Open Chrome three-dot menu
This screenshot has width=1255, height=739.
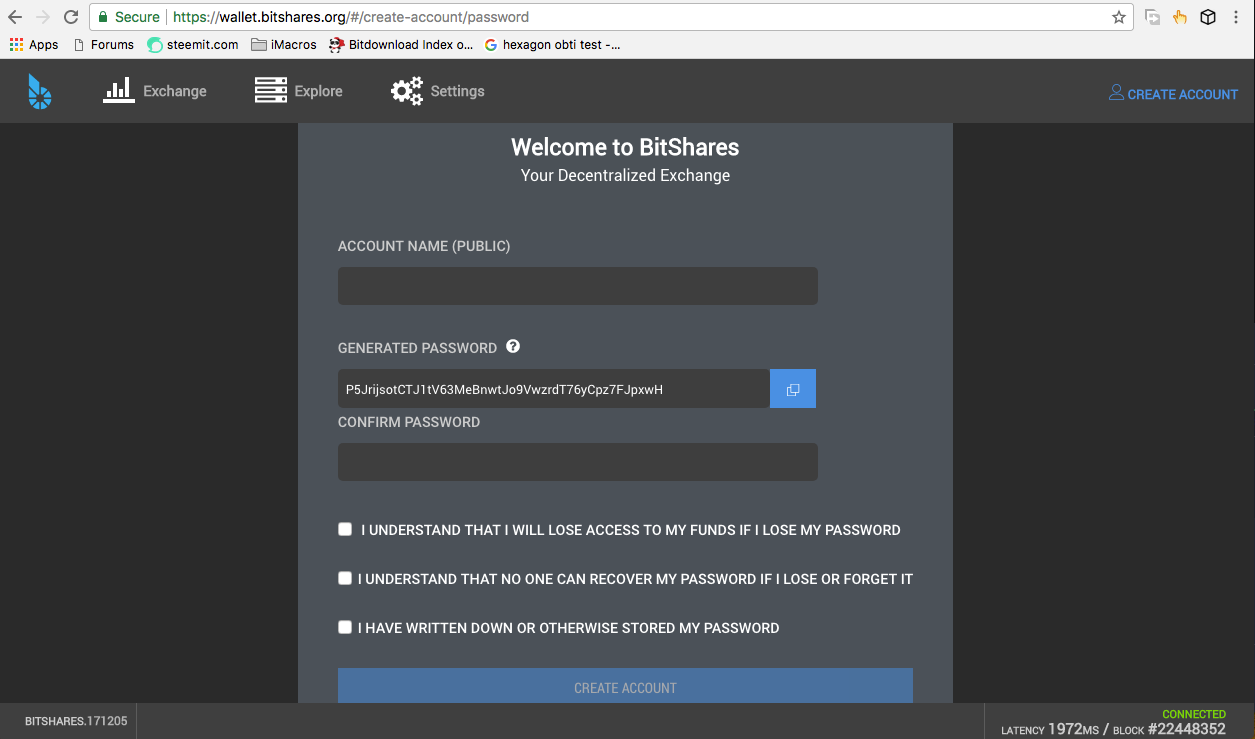(x=1237, y=17)
